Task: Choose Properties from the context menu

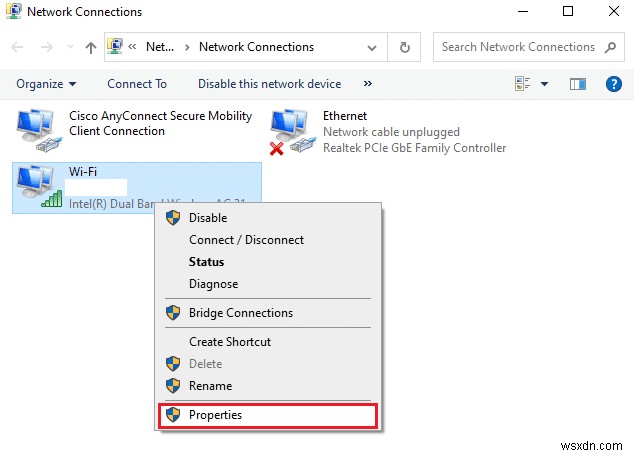Action: [215, 415]
